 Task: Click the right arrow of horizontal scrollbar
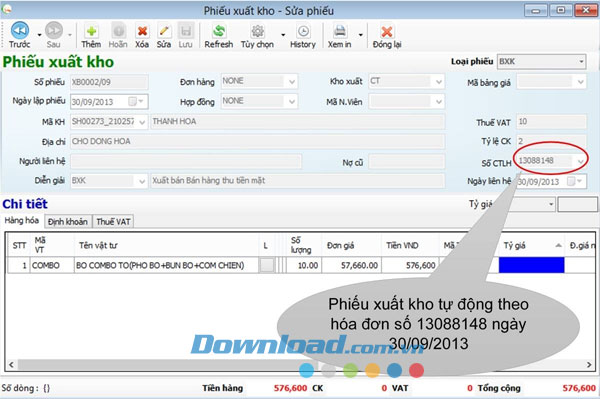click(589, 365)
